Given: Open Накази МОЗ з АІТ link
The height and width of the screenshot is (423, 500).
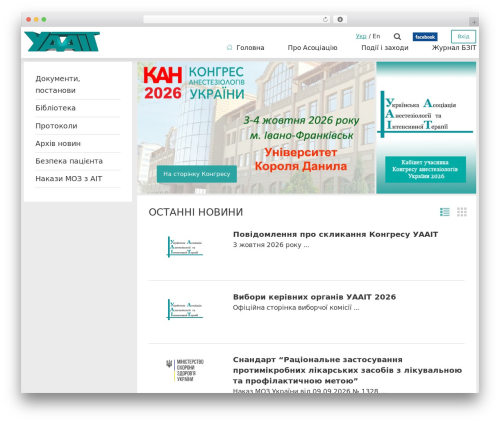Looking at the screenshot, I should pos(69,179).
